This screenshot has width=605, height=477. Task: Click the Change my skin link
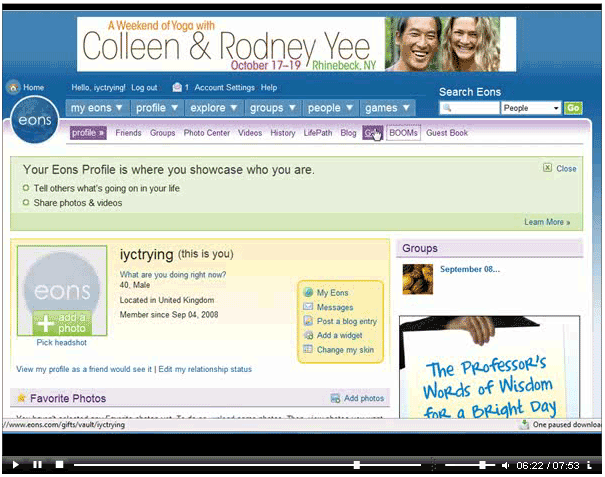(345, 350)
